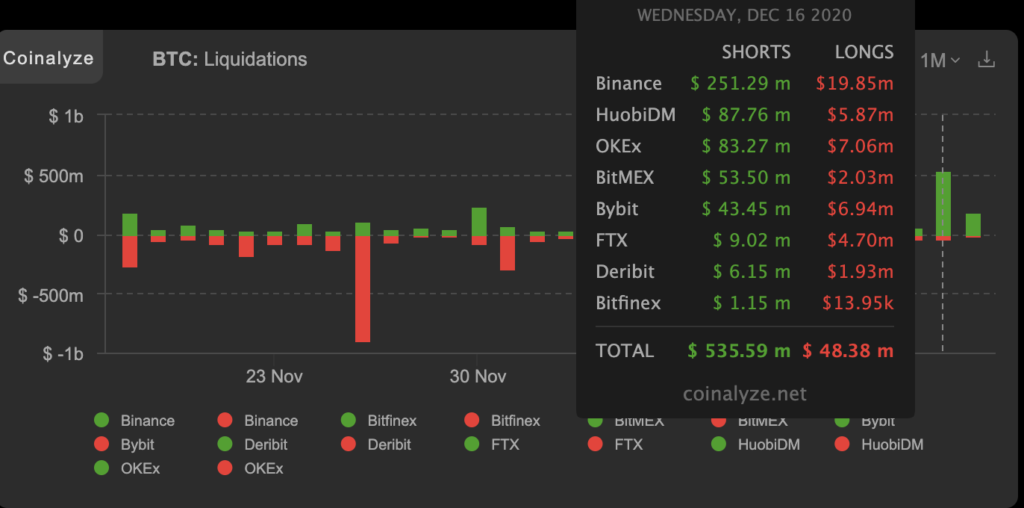Toggle red OKEx legend label
1024x508 pixels.
click(x=264, y=467)
